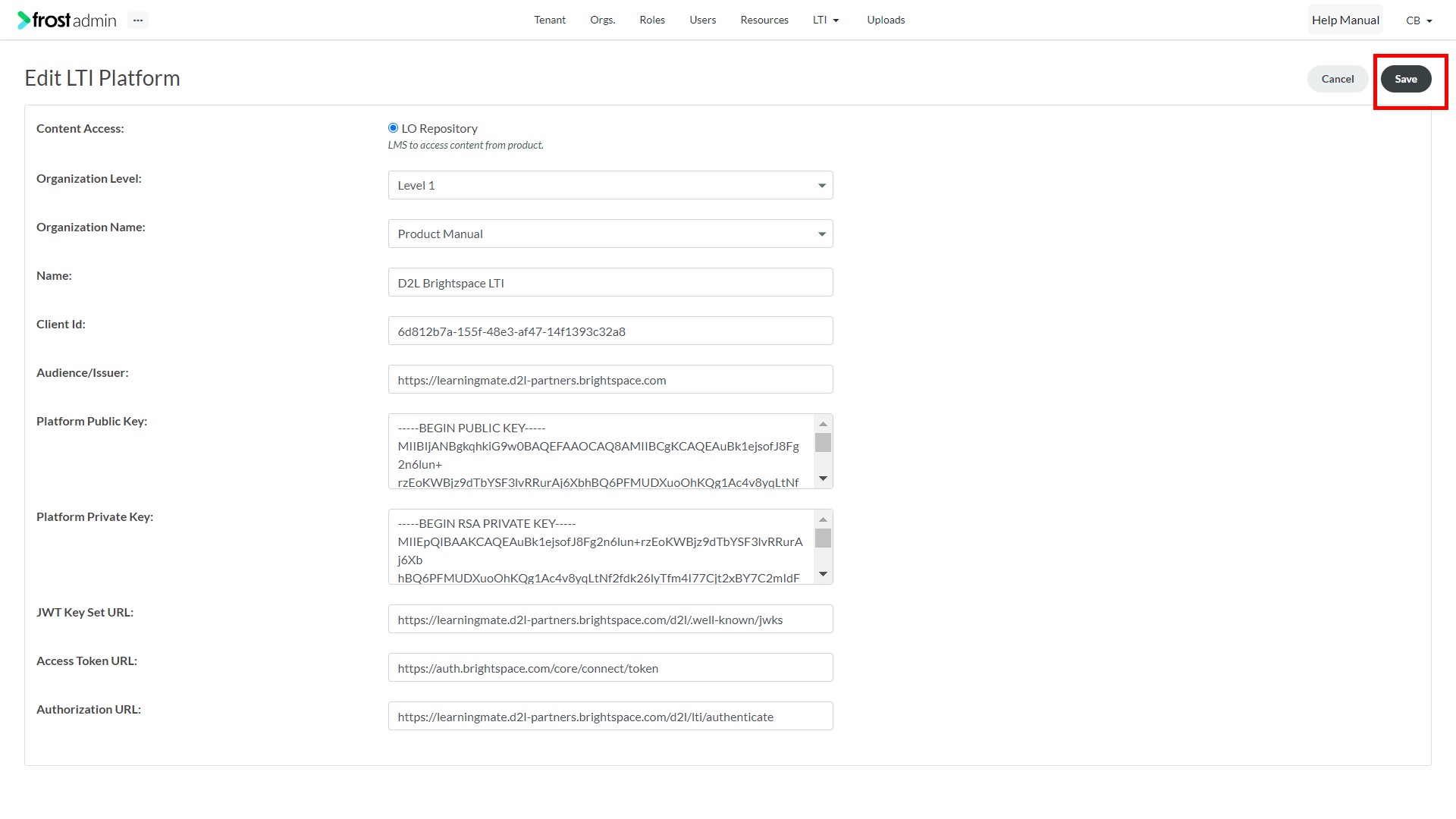This screenshot has height=819, width=1456.
Task: Focus the Authorization URL field
Action: point(610,716)
